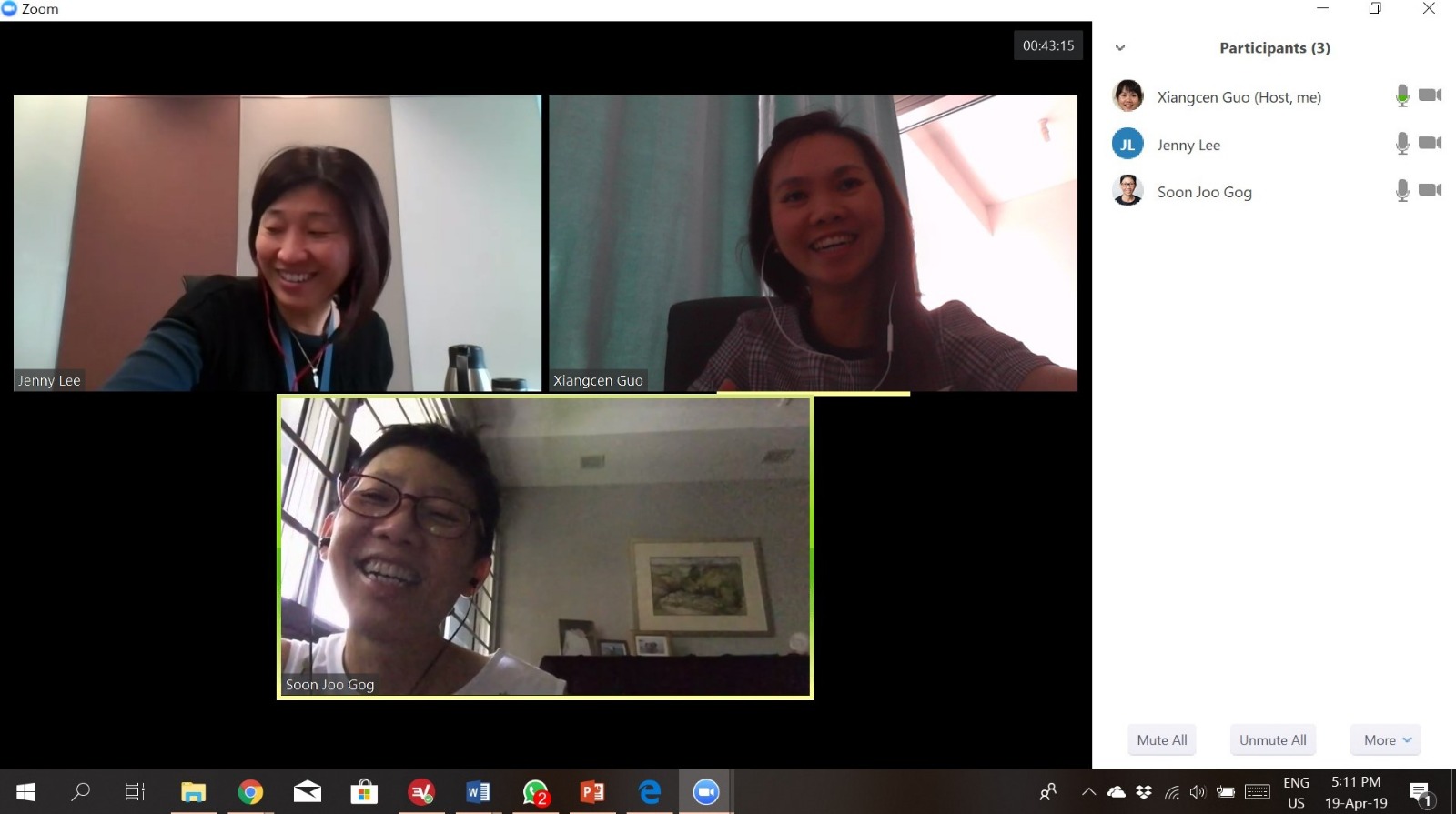
Task: Toggle Jenny Lee's video camera icon
Action: pyautogui.click(x=1430, y=143)
